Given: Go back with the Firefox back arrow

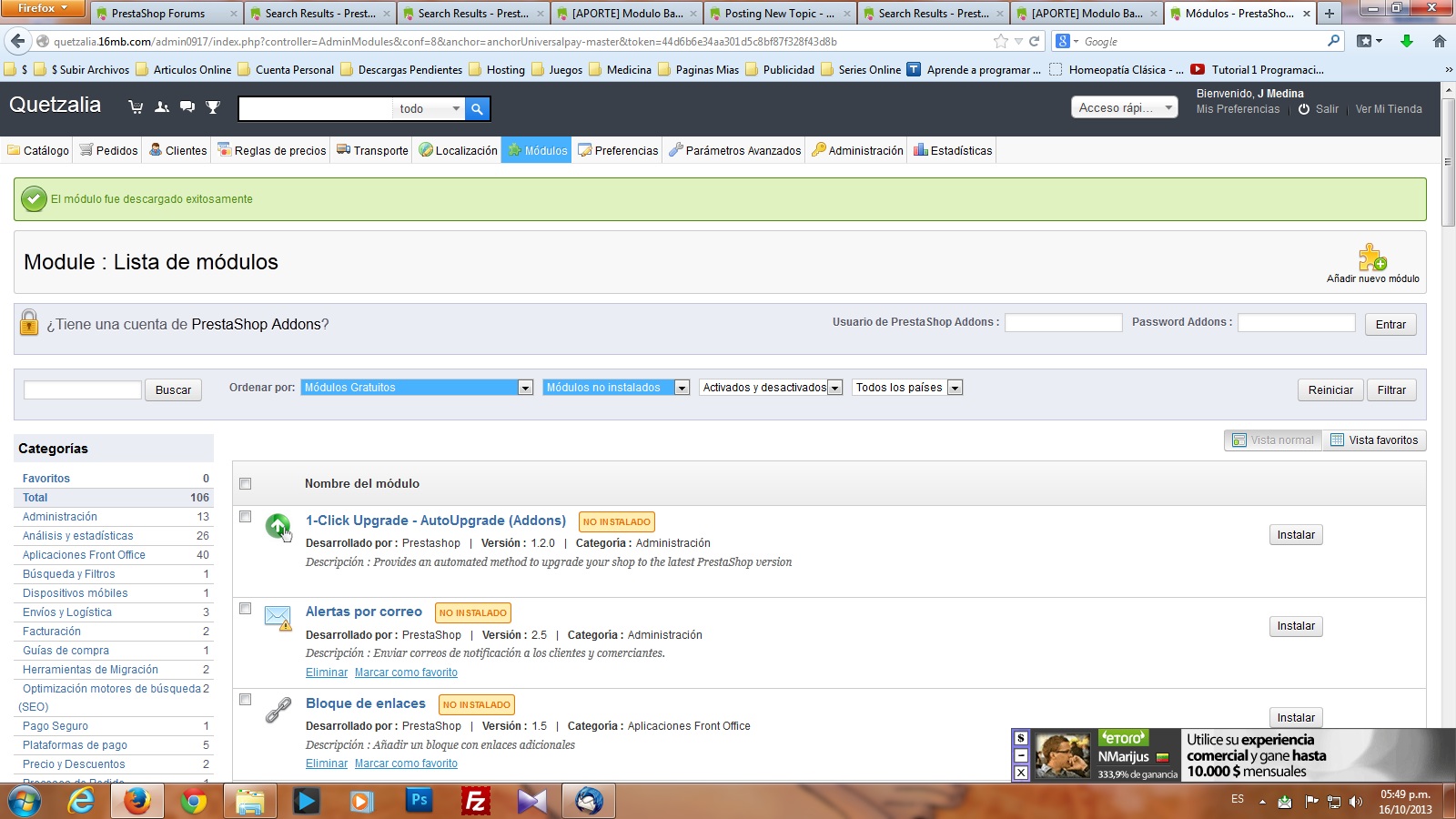Looking at the screenshot, I should tap(17, 41).
